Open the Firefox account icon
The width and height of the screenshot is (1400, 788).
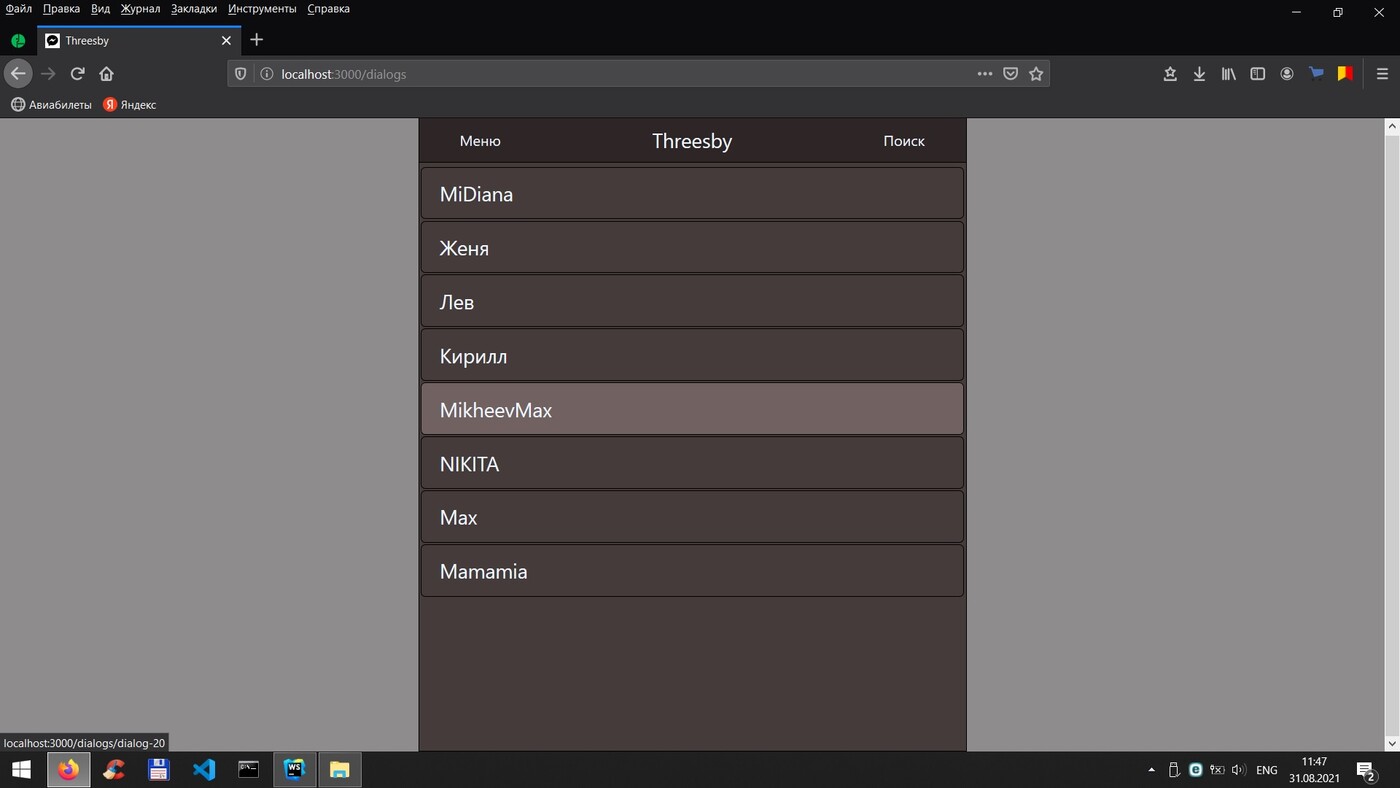tap(1287, 74)
